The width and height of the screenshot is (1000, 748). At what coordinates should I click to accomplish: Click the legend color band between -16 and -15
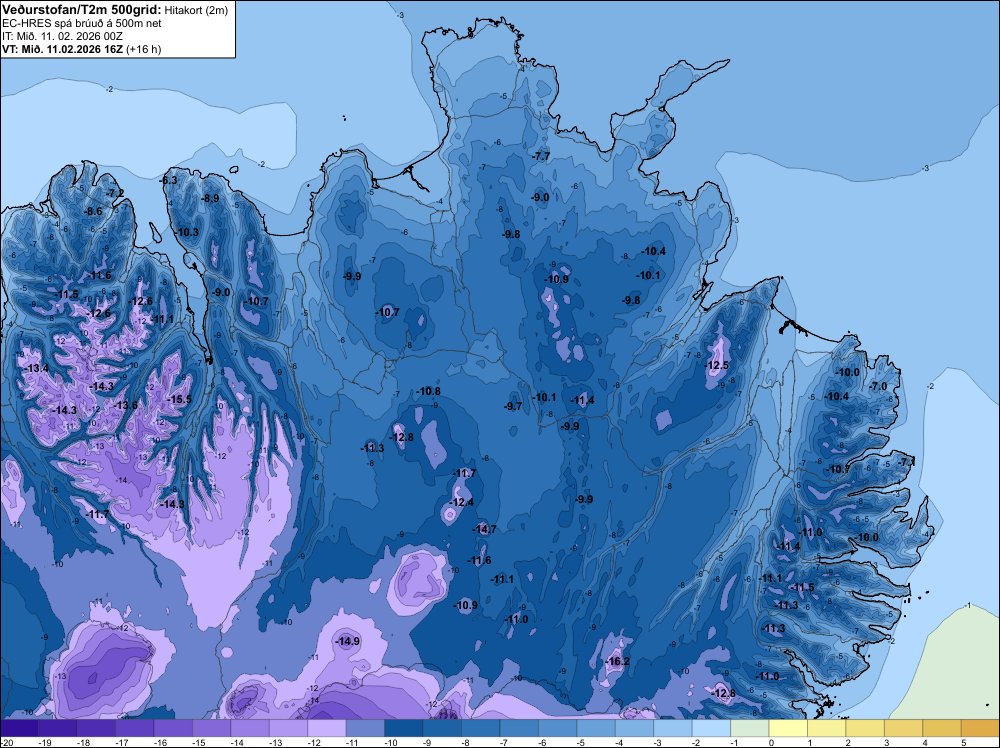click(x=173, y=728)
